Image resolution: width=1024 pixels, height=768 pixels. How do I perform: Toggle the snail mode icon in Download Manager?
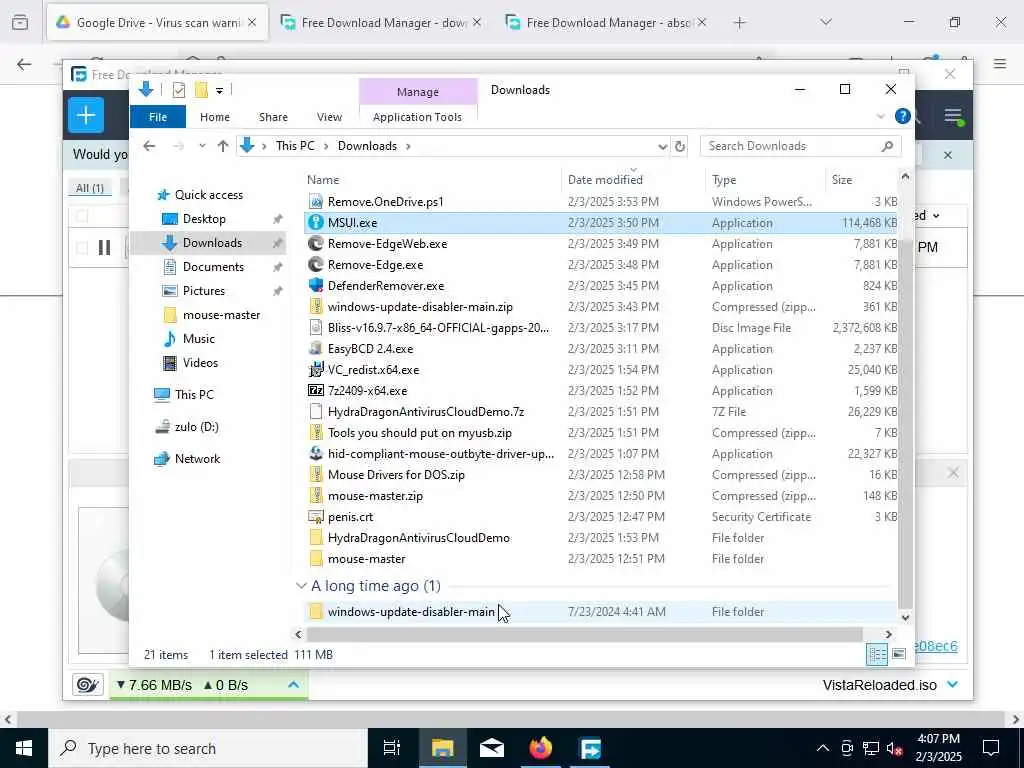click(x=87, y=684)
